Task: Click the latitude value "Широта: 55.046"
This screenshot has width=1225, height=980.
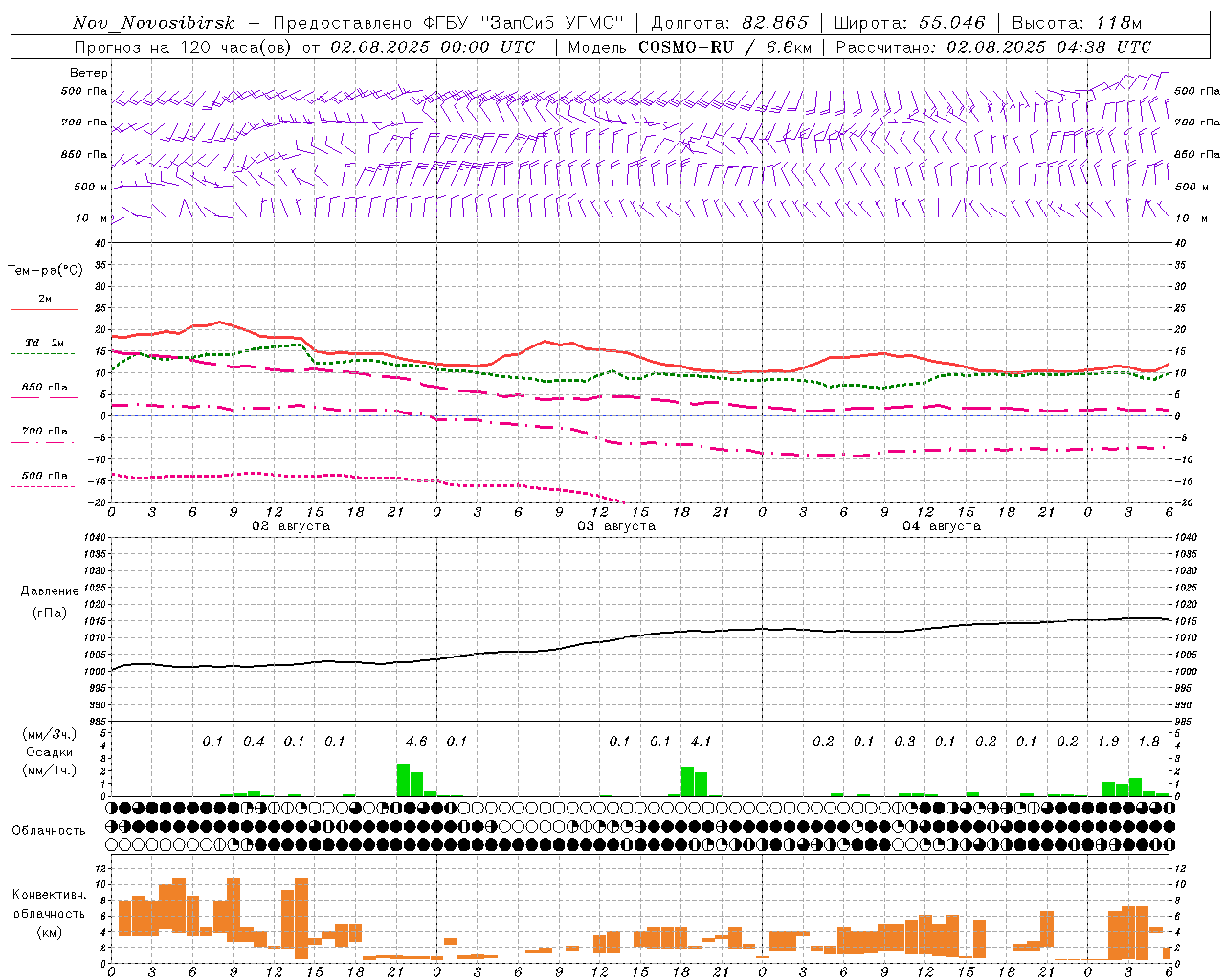Action: tap(910, 23)
